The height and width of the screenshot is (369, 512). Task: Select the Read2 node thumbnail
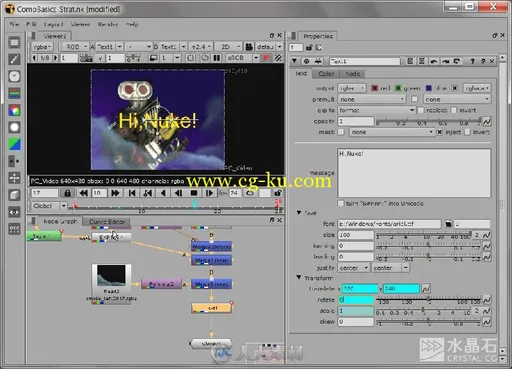coord(111,275)
